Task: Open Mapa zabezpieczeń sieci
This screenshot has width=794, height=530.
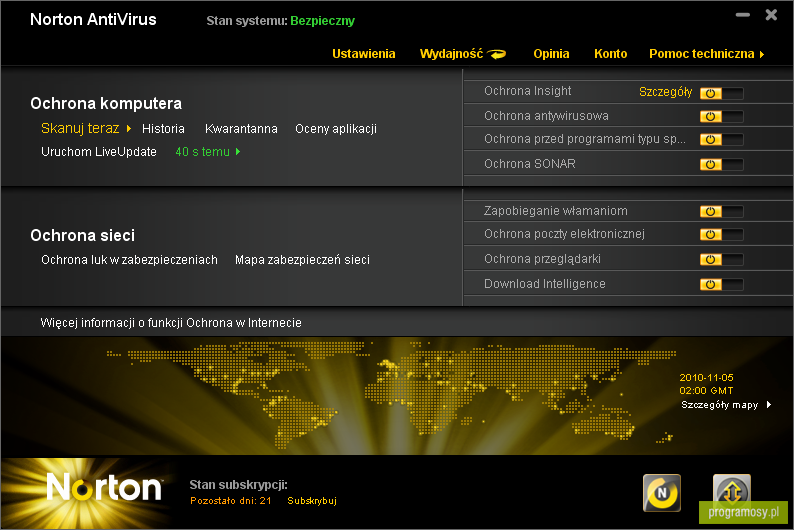Action: coord(302,260)
